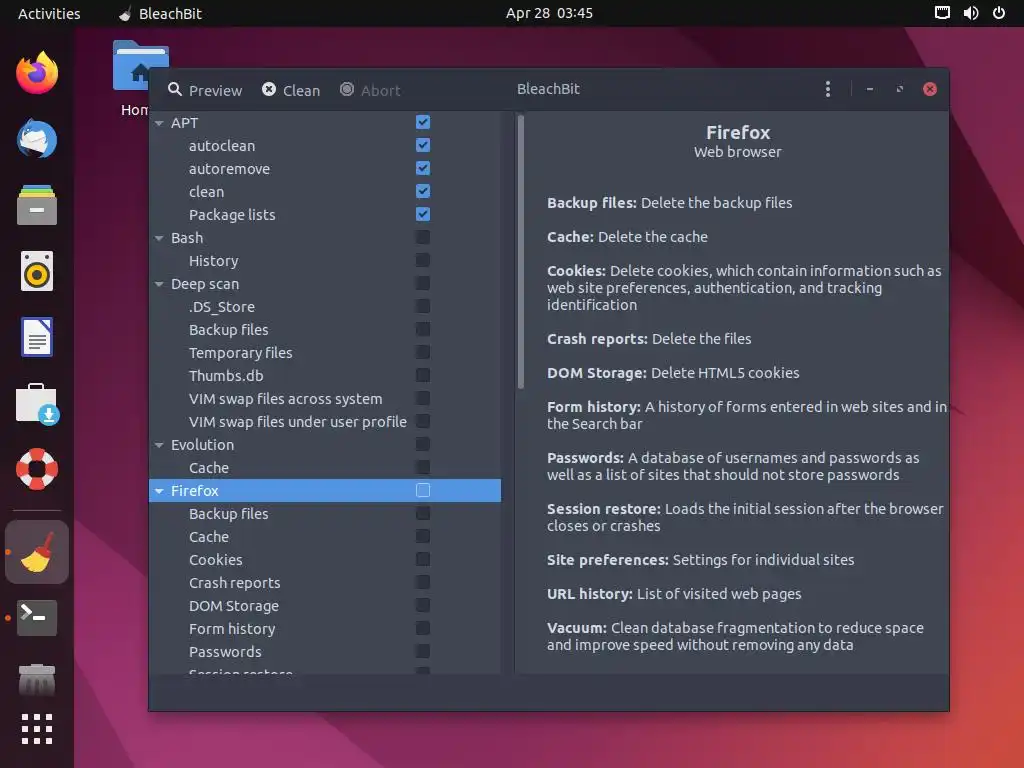The width and height of the screenshot is (1024, 768).
Task: Click the BleachBit broom dock icon
Action: (37, 552)
